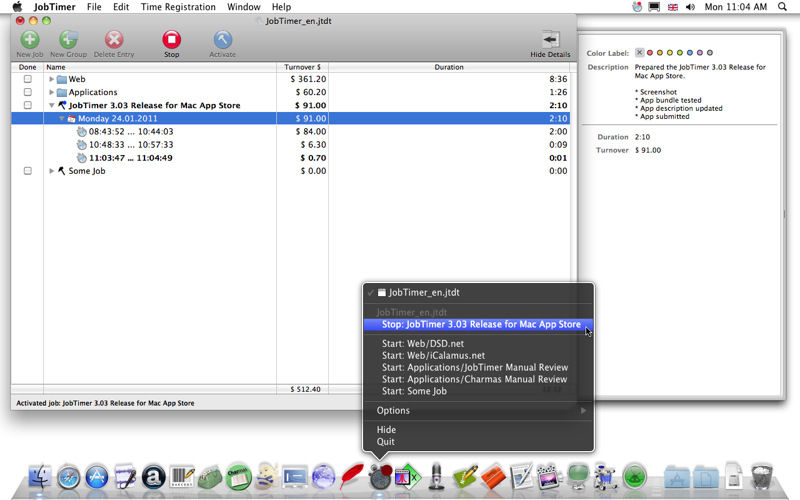Choose Start: Web/DSD.net in the Dock menu
This screenshot has height=500, width=800.
[479, 344]
